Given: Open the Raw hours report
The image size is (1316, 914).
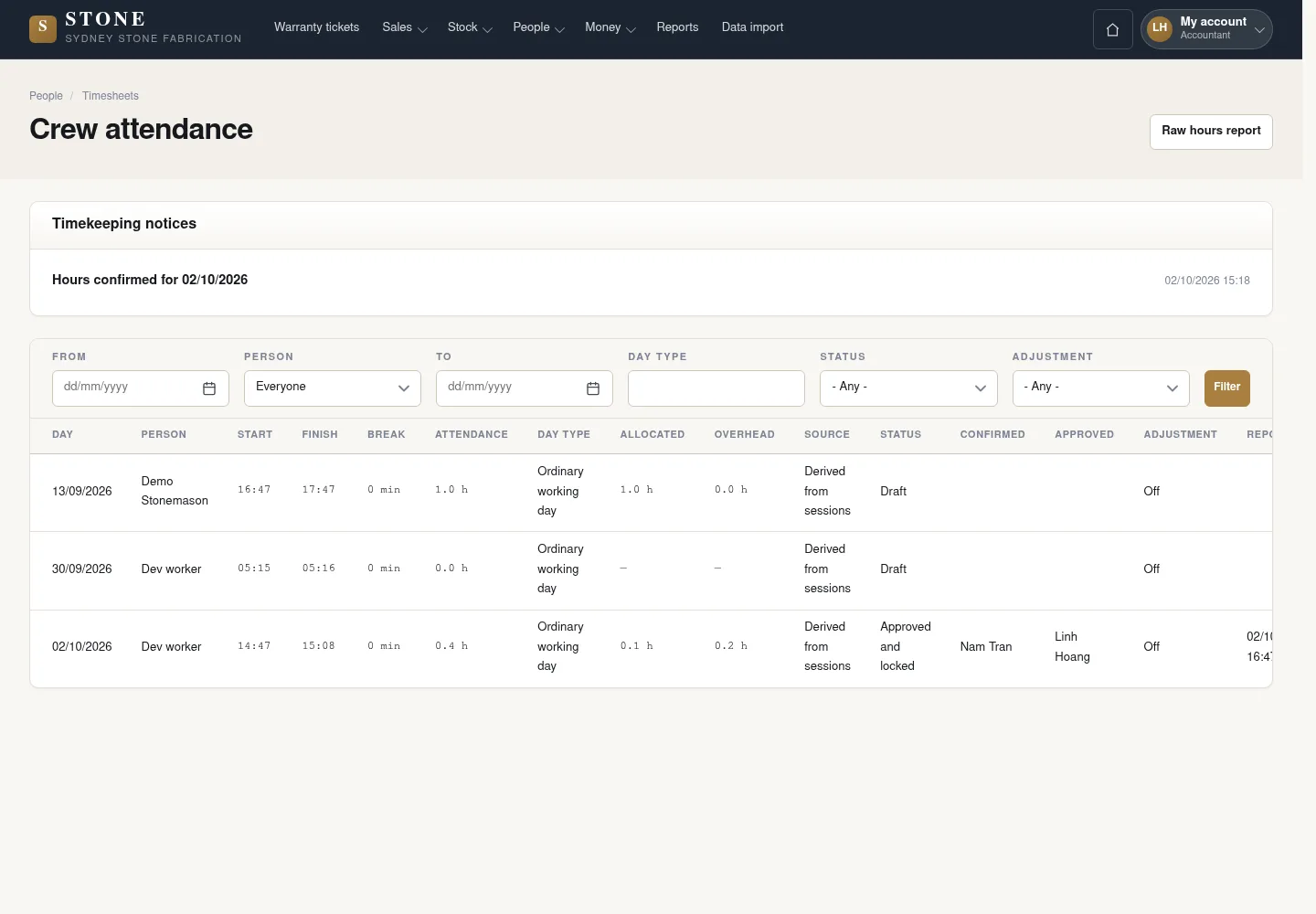Looking at the screenshot, I should (x=1211, y=132).
